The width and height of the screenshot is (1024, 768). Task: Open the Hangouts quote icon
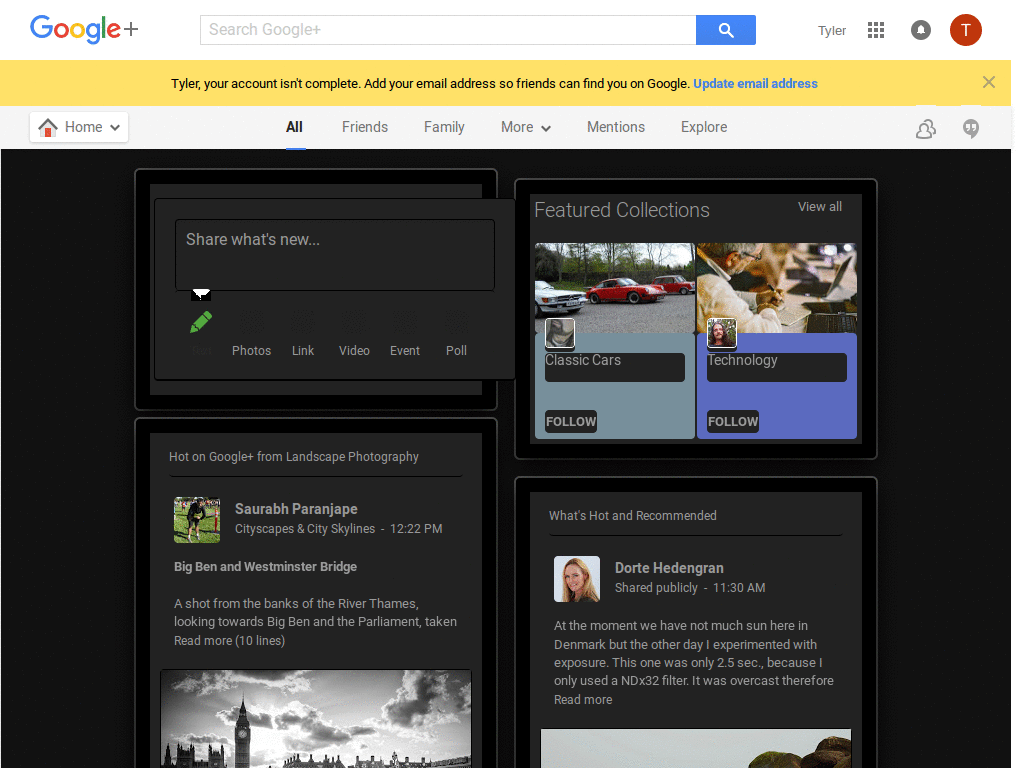pos(971,129)
